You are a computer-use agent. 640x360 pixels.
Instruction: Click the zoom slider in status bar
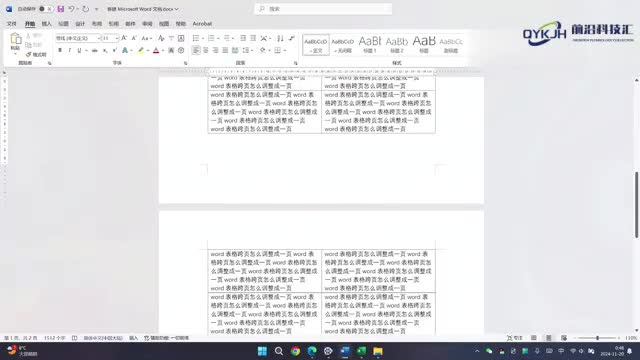click(597, 338)
